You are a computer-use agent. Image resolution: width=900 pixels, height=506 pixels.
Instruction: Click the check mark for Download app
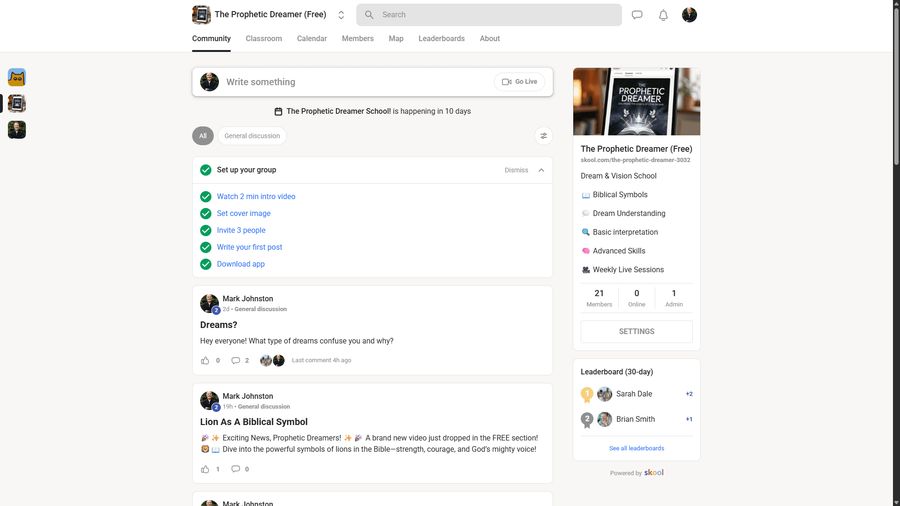pyautogui.click(x=205, y=264)
